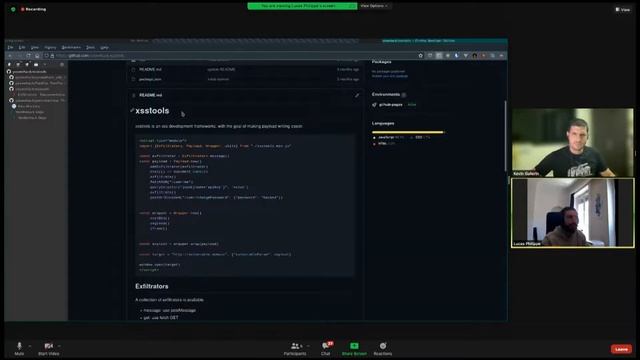Open View Options dropdown at top
Screen dimensions: 640x360
click(x=374, y=6)
